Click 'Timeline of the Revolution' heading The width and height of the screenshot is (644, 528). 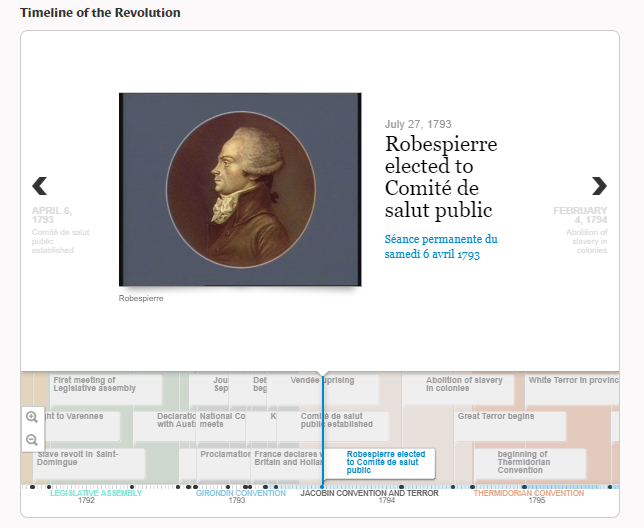100,13
